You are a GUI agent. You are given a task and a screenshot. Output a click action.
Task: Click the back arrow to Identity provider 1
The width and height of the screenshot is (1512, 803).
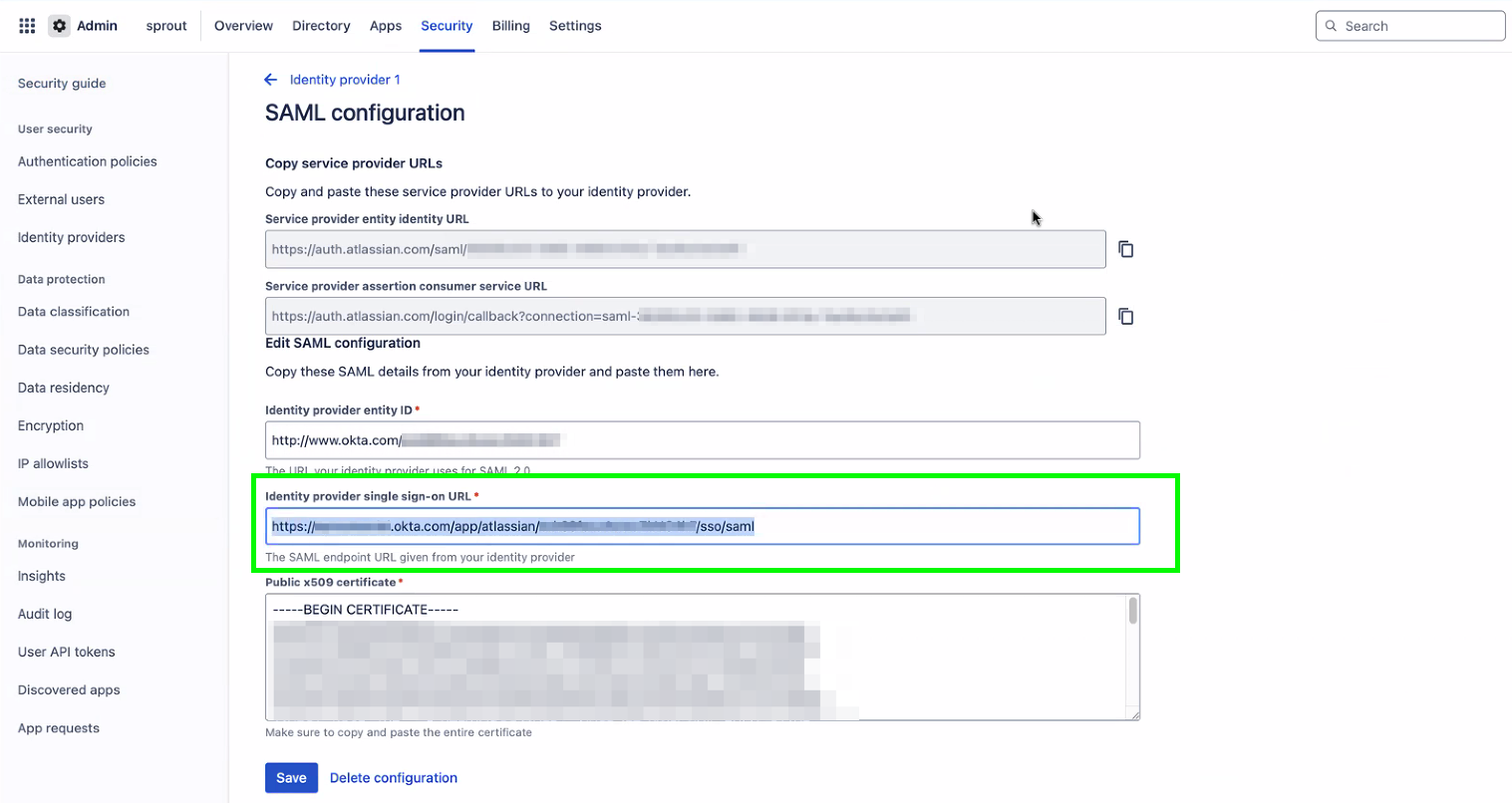270,79
